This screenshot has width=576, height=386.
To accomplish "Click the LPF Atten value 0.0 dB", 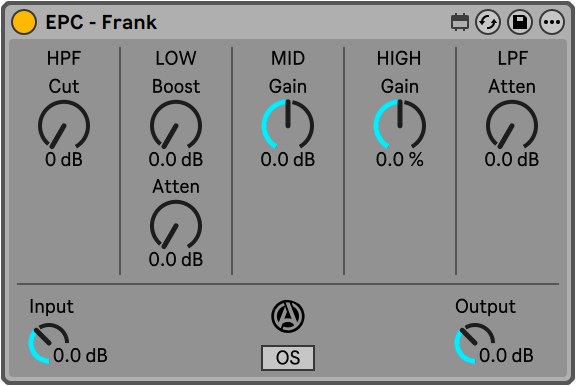I will 512,159.
